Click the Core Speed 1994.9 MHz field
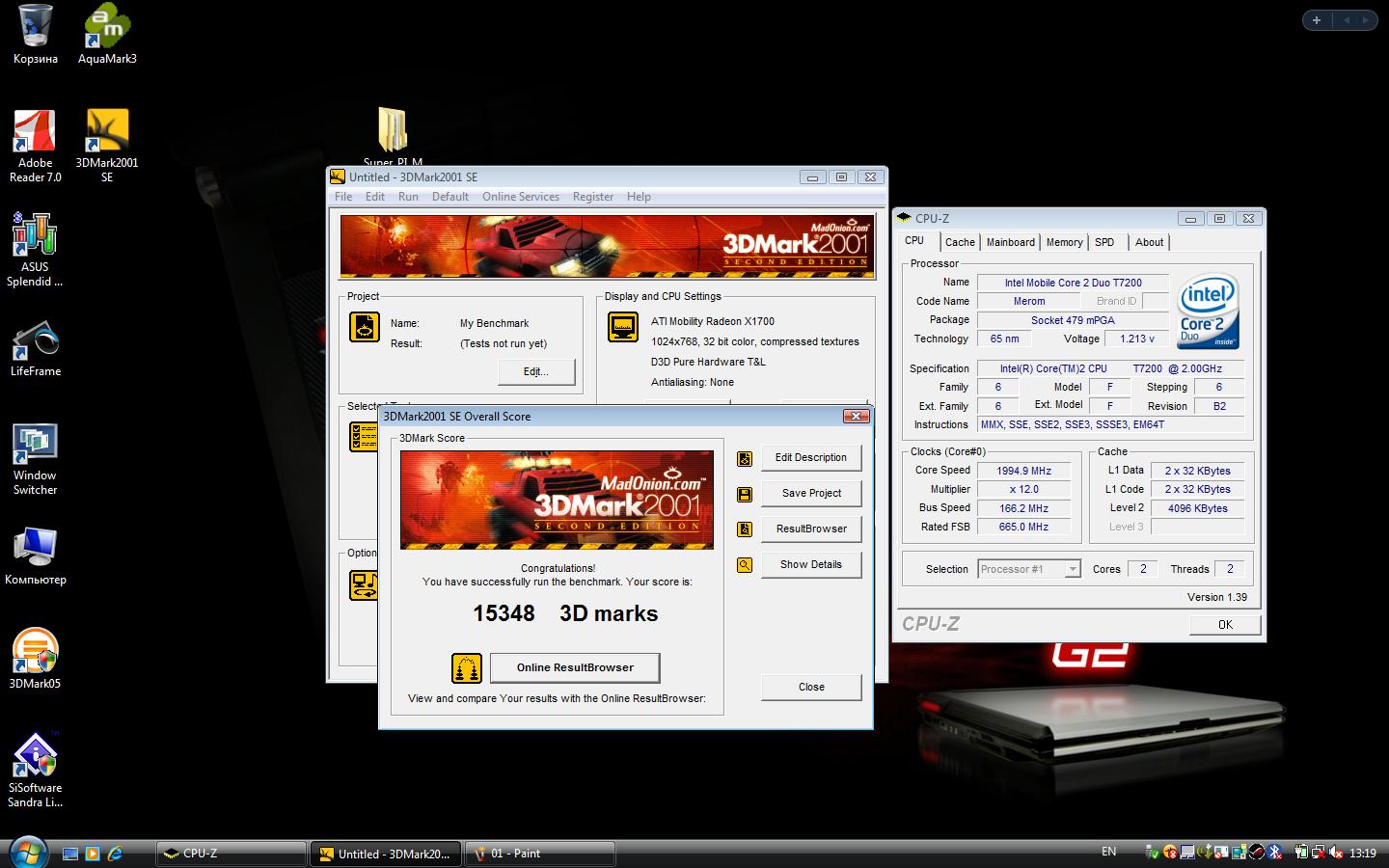This screenshot has width=1389, height=868. coord(1024,471)
